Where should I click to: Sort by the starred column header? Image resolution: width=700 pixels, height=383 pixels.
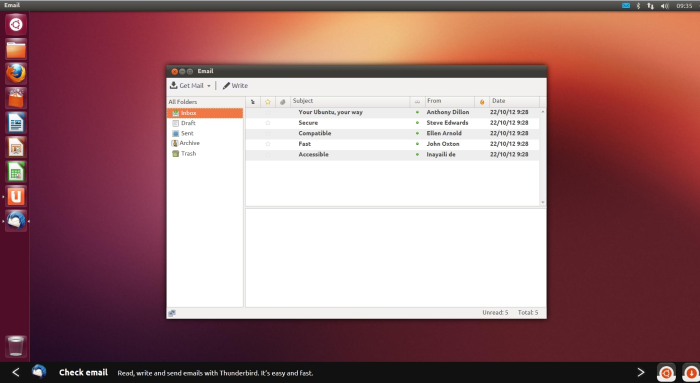(268, 102)
